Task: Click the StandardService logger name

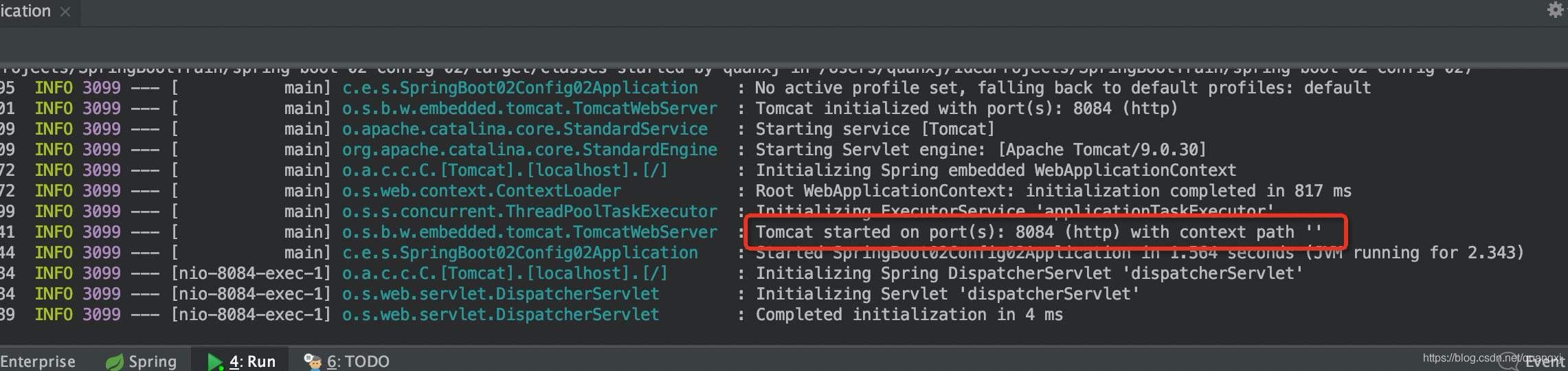Action: (524, 129)
